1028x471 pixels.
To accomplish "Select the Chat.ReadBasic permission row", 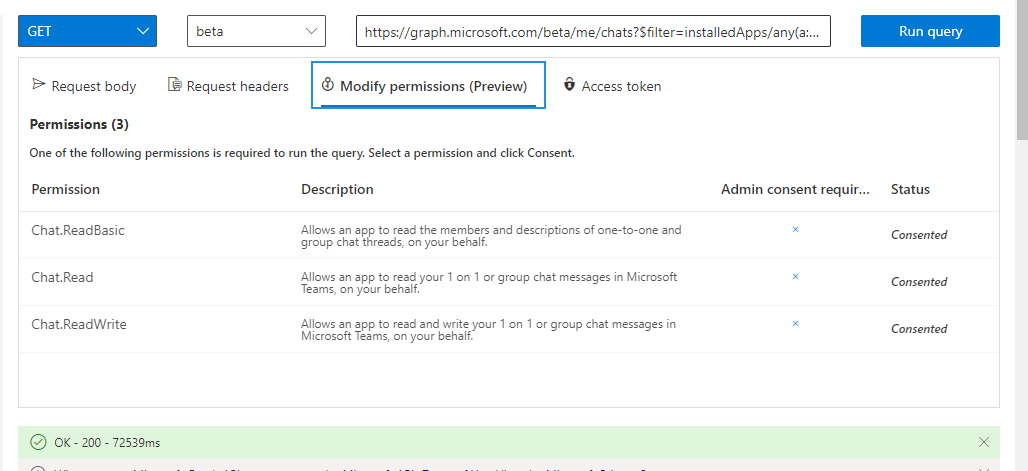I will click(x=509, y=235).
